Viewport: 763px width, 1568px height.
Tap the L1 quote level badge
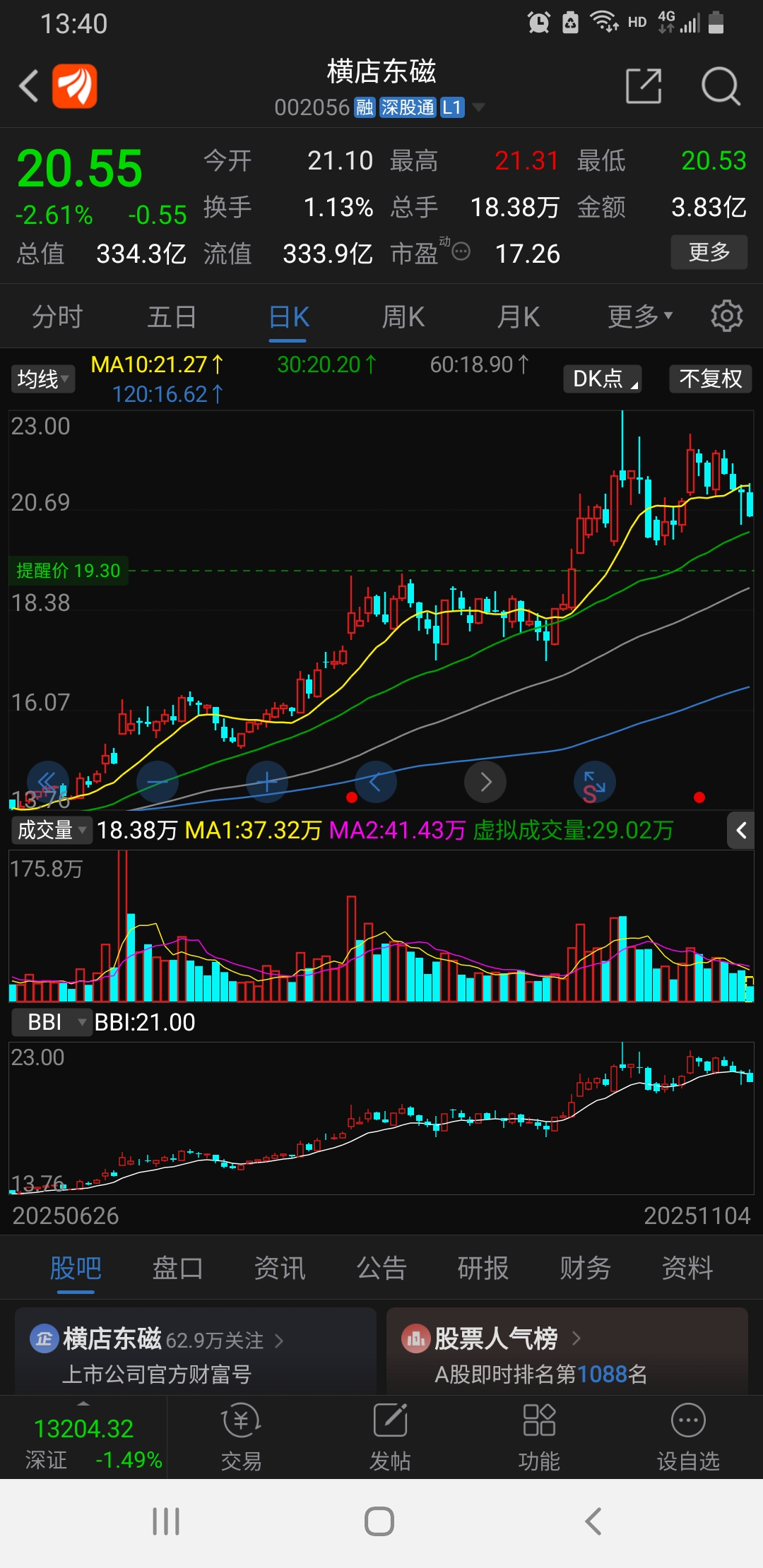(x=452, y=107)
